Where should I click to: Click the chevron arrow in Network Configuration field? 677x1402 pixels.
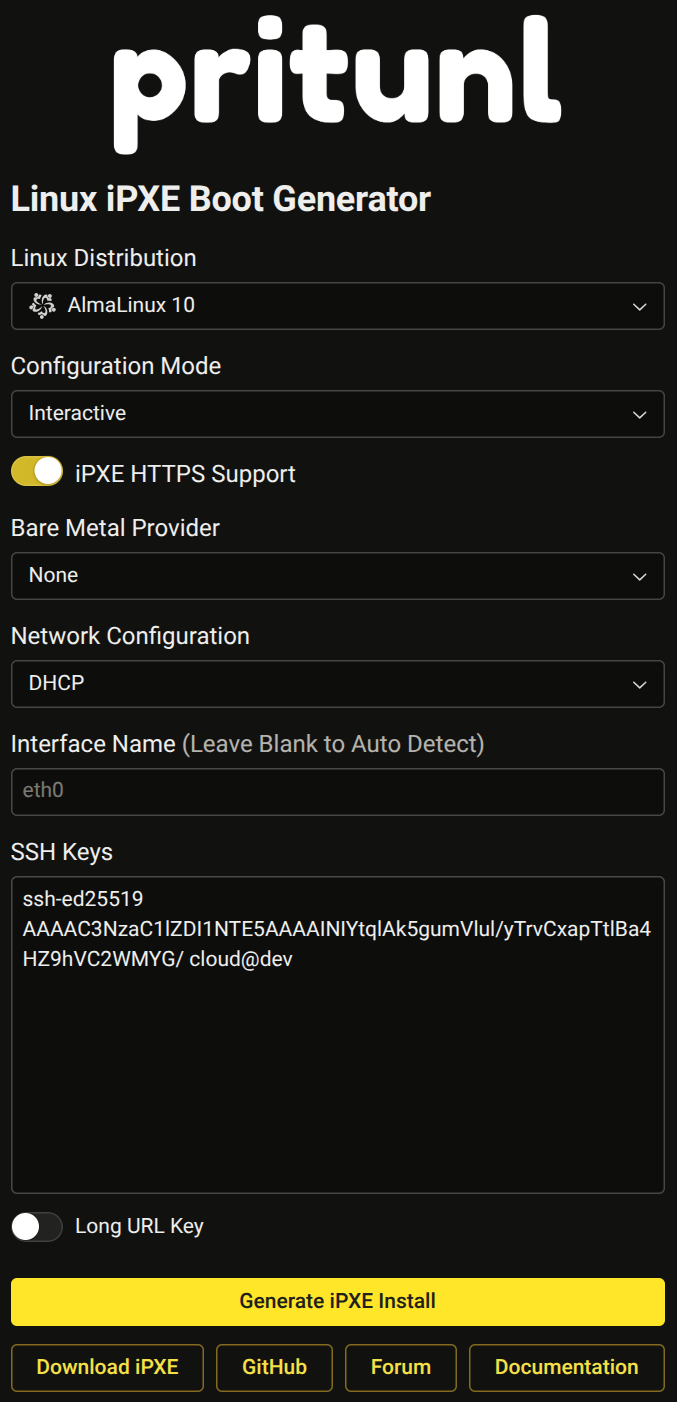tap(640, 685)
